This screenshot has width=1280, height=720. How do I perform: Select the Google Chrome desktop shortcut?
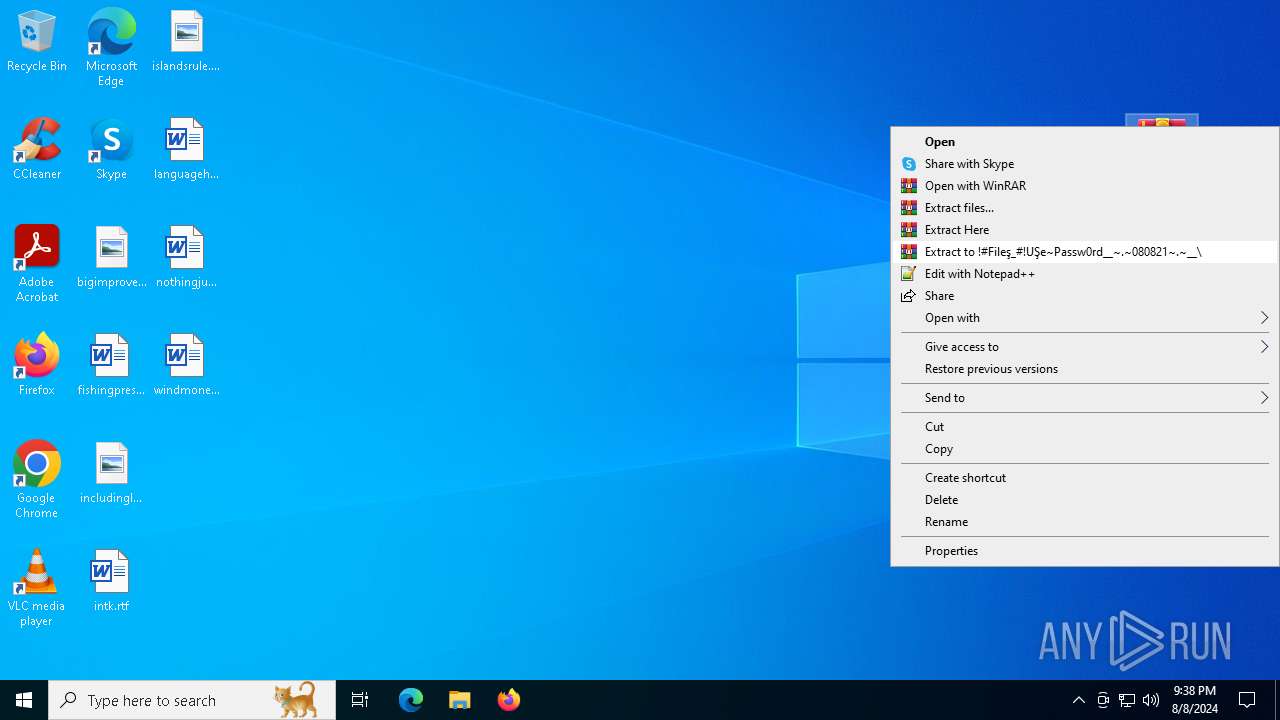coord(37,480)
